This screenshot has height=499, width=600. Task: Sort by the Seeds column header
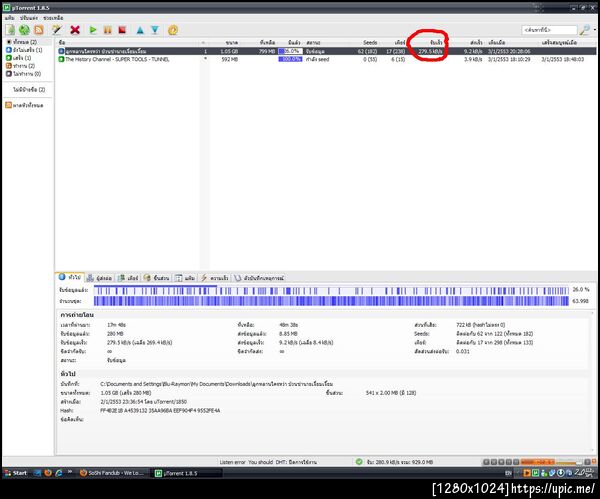pyautogui.click(x=370, y=42)
